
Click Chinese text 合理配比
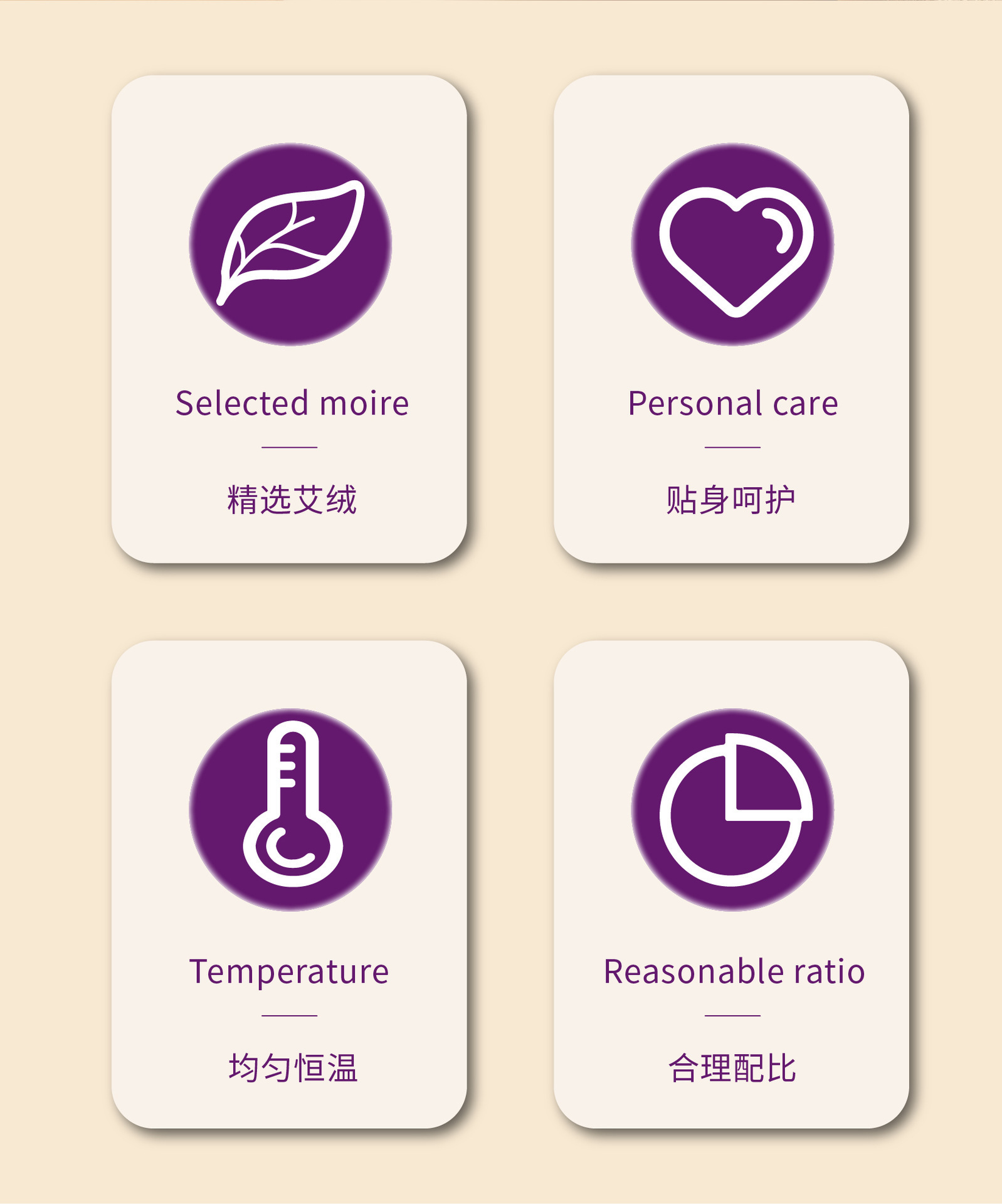click(x=732, y=1068)
